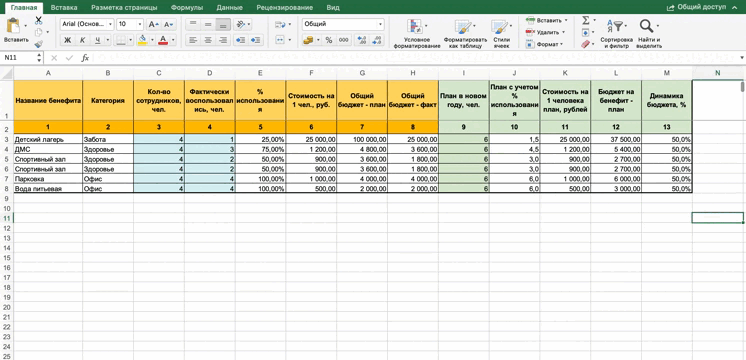746x360 pixels.
Task: Click the text orientation icon
Action: pyautogui.click(x=241, y=24)
